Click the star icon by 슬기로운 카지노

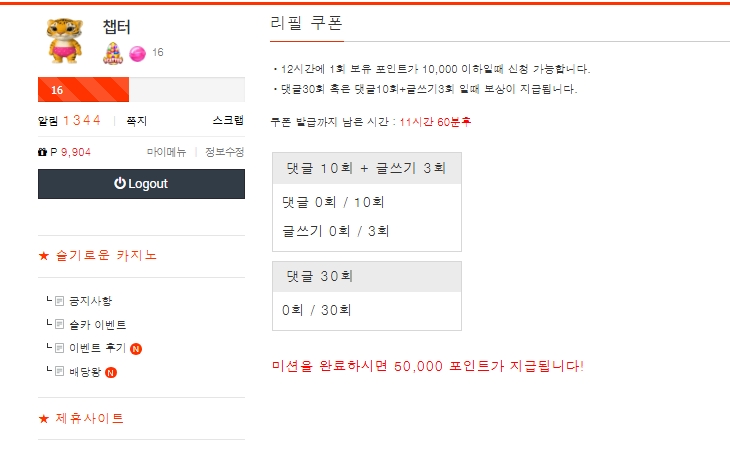pyautogui.click(x=43, y=255)
